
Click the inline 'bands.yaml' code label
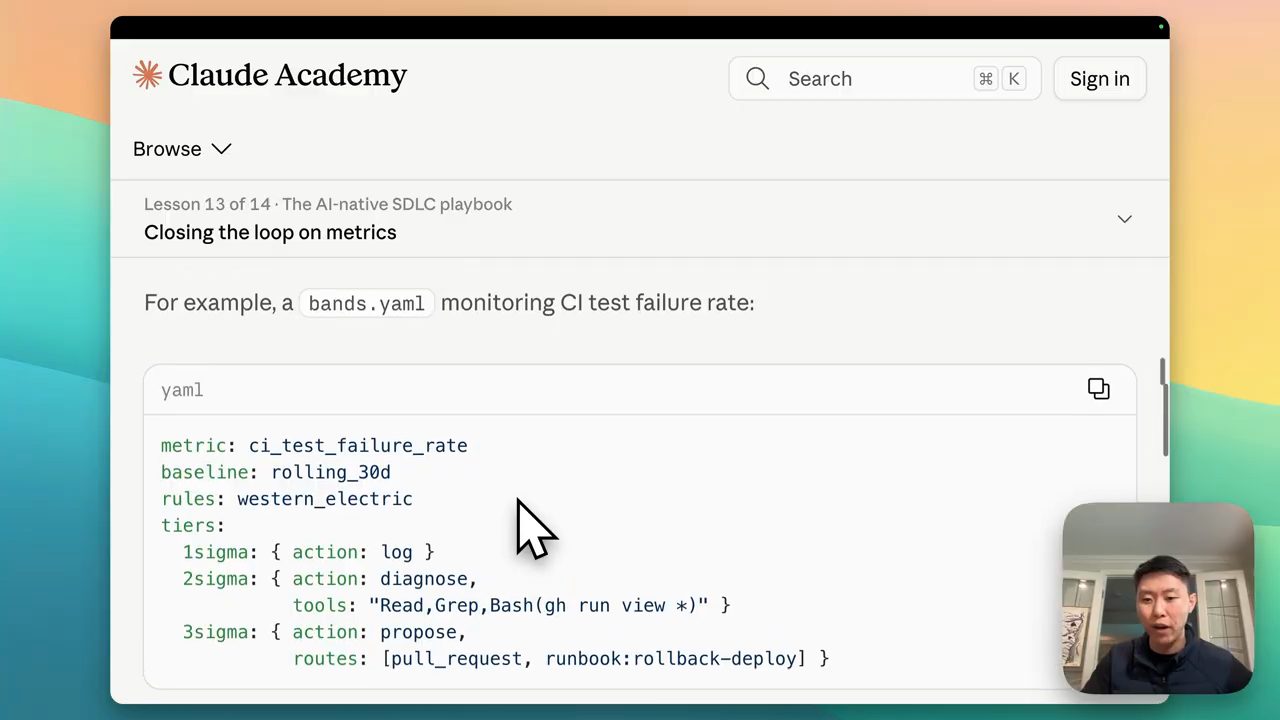coord(366,303)
